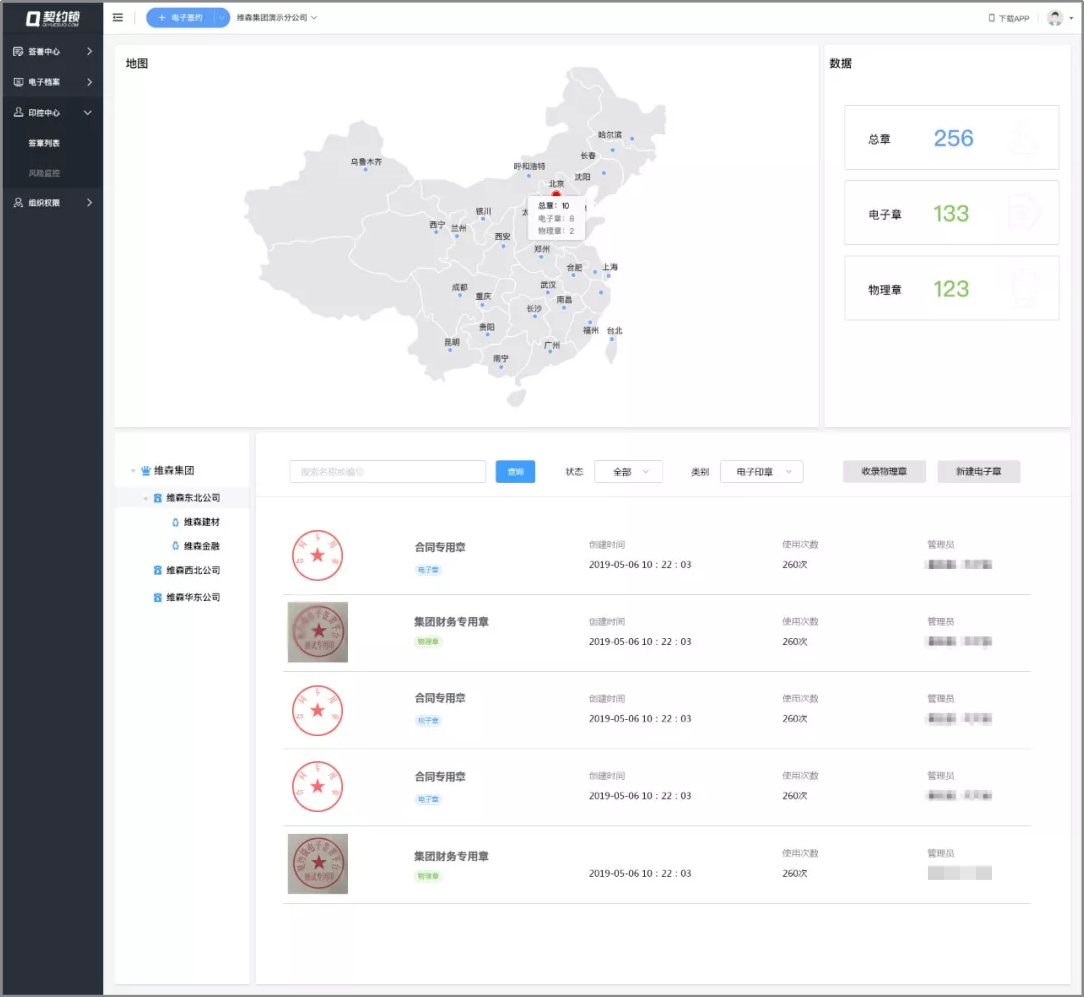The height and width of the screenshot is (997, 1084).
Task: Click the building icon next to 维森西北公司
Action: point(158,570)
